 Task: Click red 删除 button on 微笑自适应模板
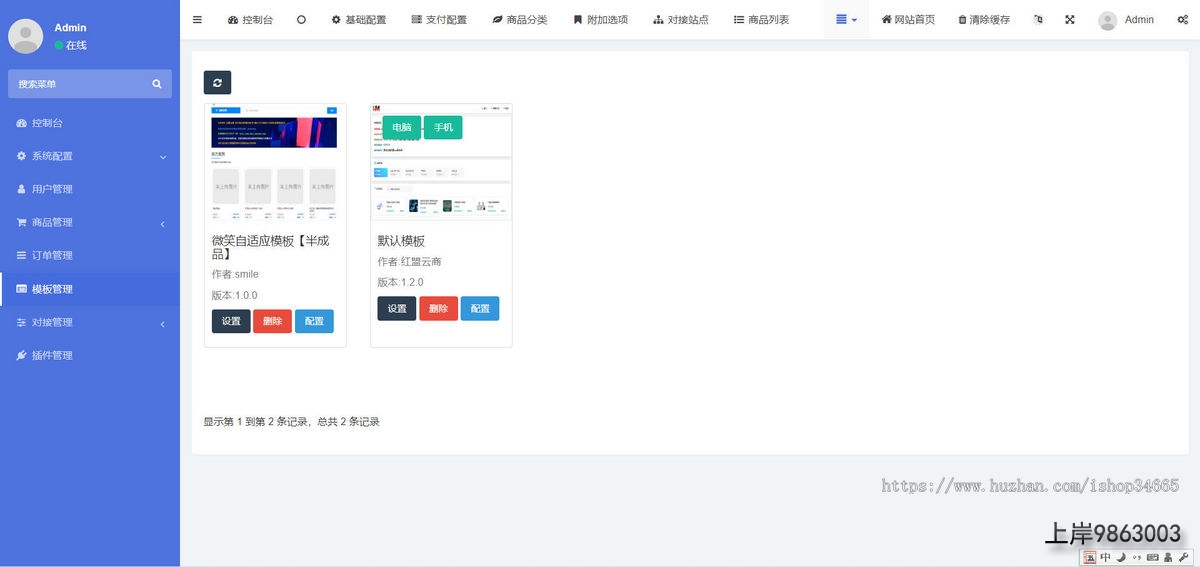coord(272,321)
